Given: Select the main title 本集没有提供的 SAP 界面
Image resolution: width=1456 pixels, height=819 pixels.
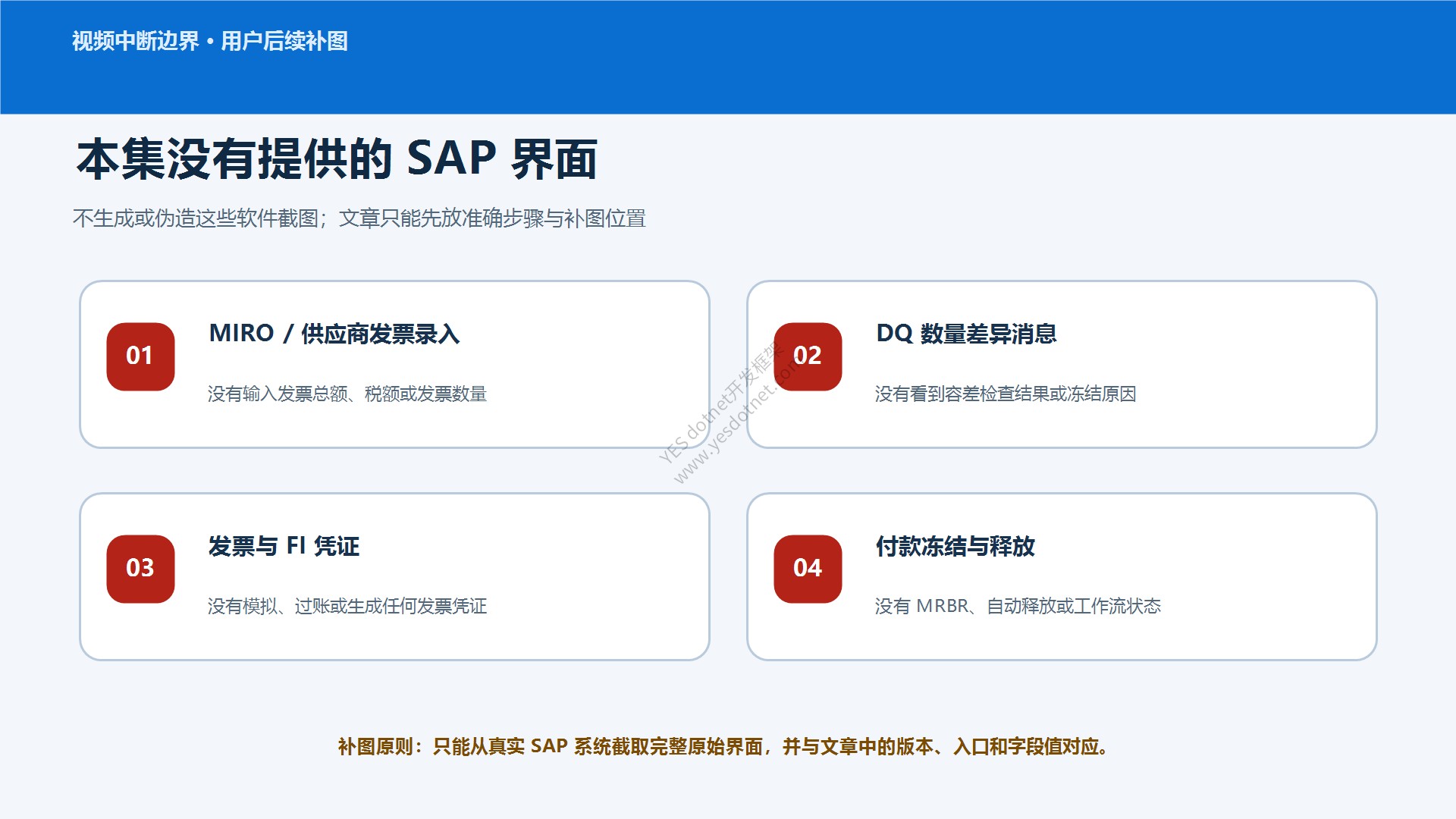Looking at the screenshot, I should (337, 159).
